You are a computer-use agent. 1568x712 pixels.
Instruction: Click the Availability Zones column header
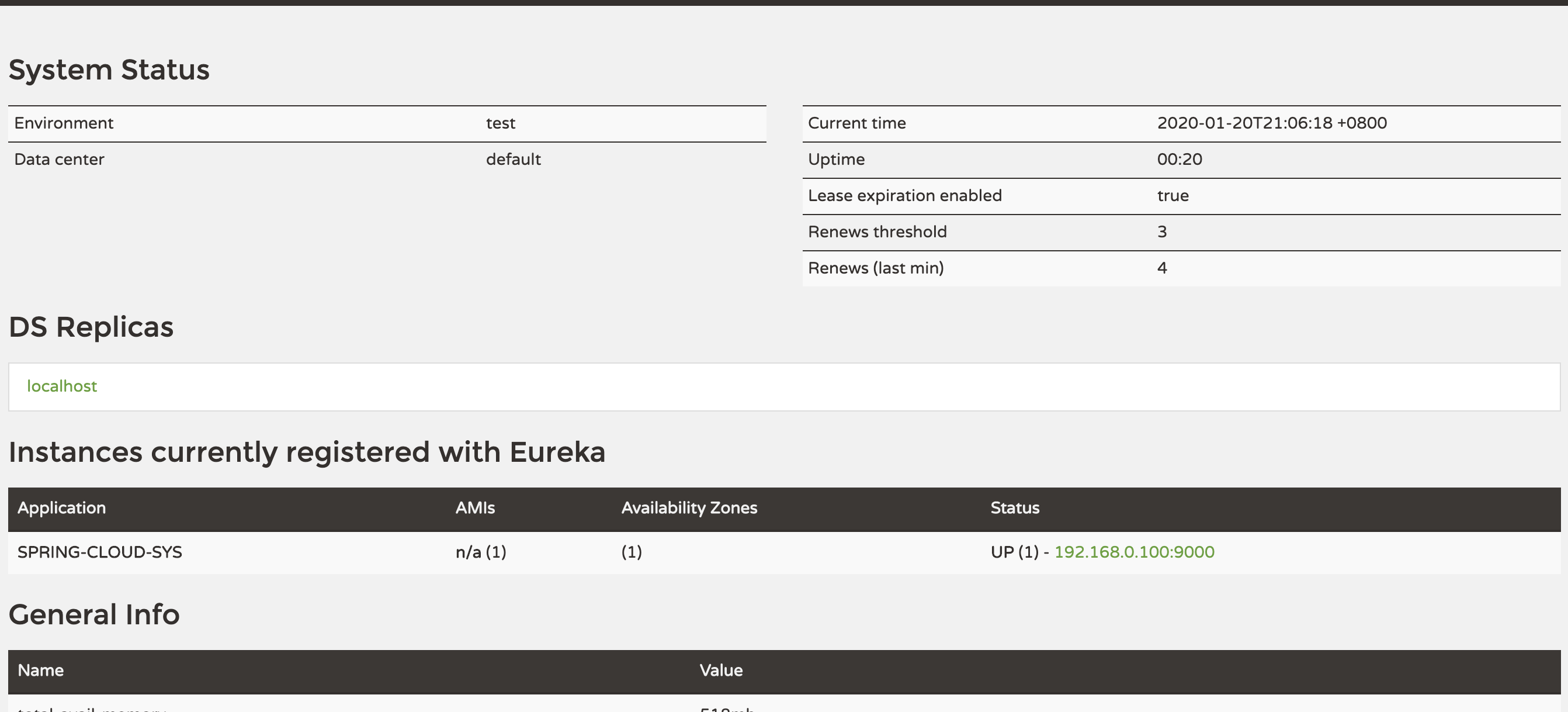pyautogui.click(x=688, y=508)
